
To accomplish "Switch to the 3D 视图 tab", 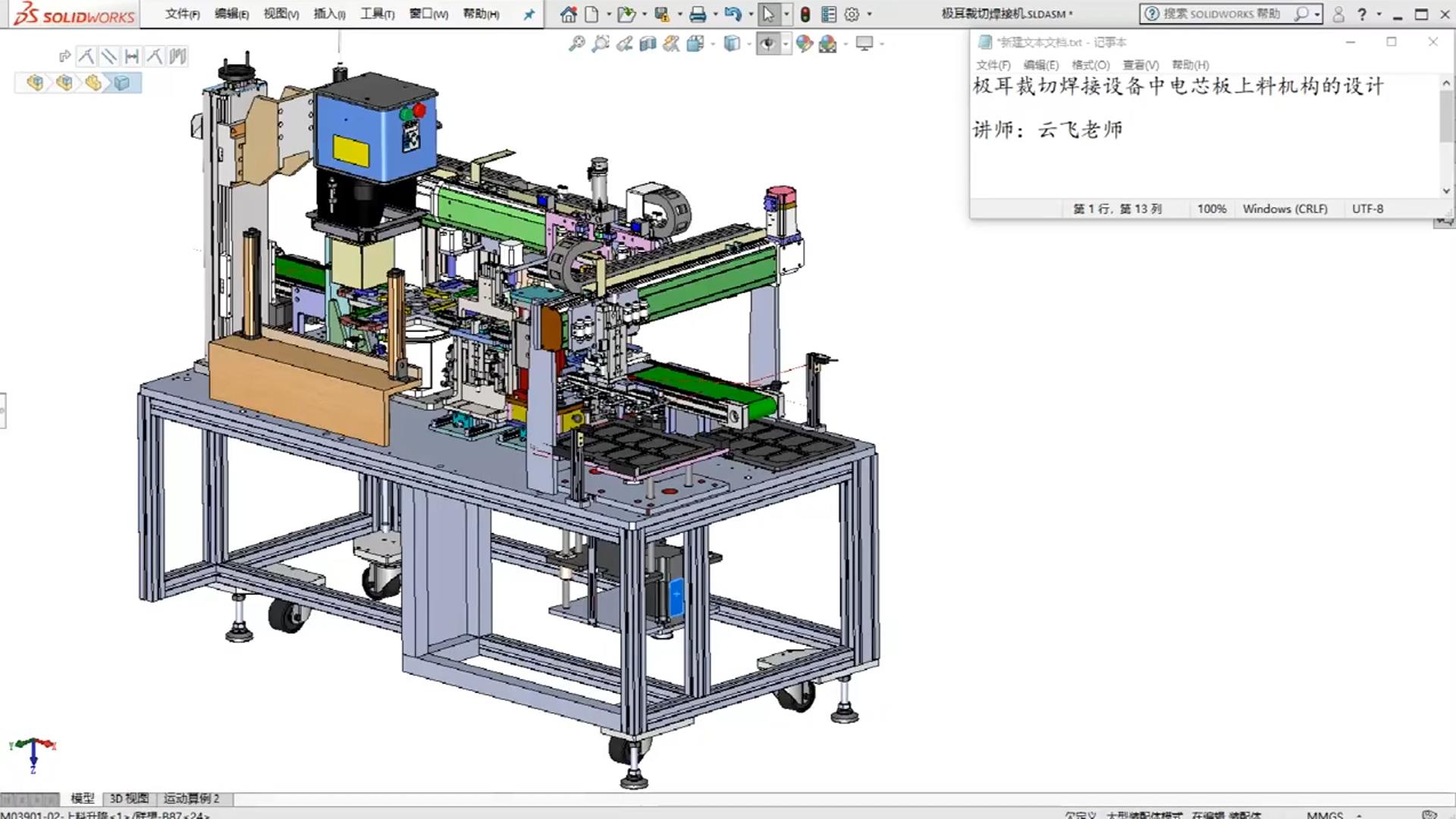I will pyautogui.click(x=129, y=799).
